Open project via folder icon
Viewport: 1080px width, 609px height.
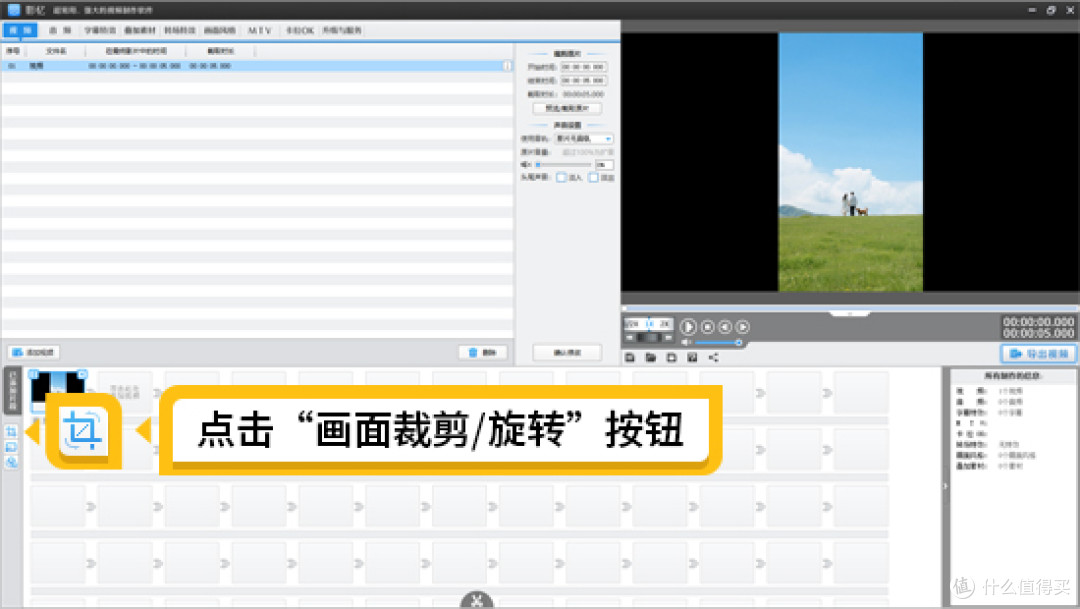(x=650, y=358)
